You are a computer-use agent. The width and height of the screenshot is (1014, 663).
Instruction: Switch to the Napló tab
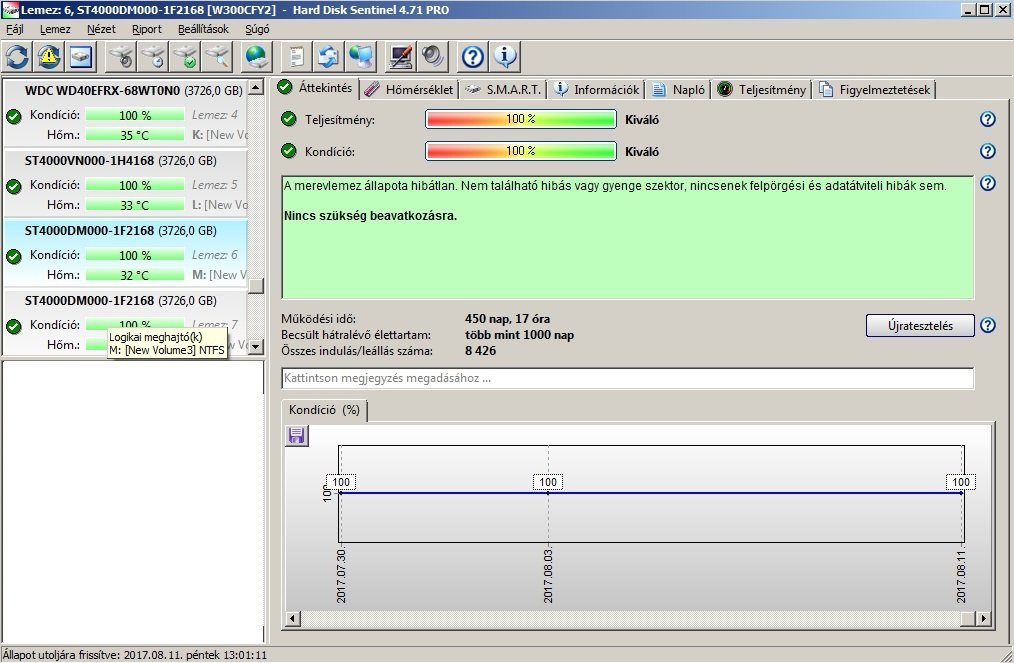[x=678, y=90]
